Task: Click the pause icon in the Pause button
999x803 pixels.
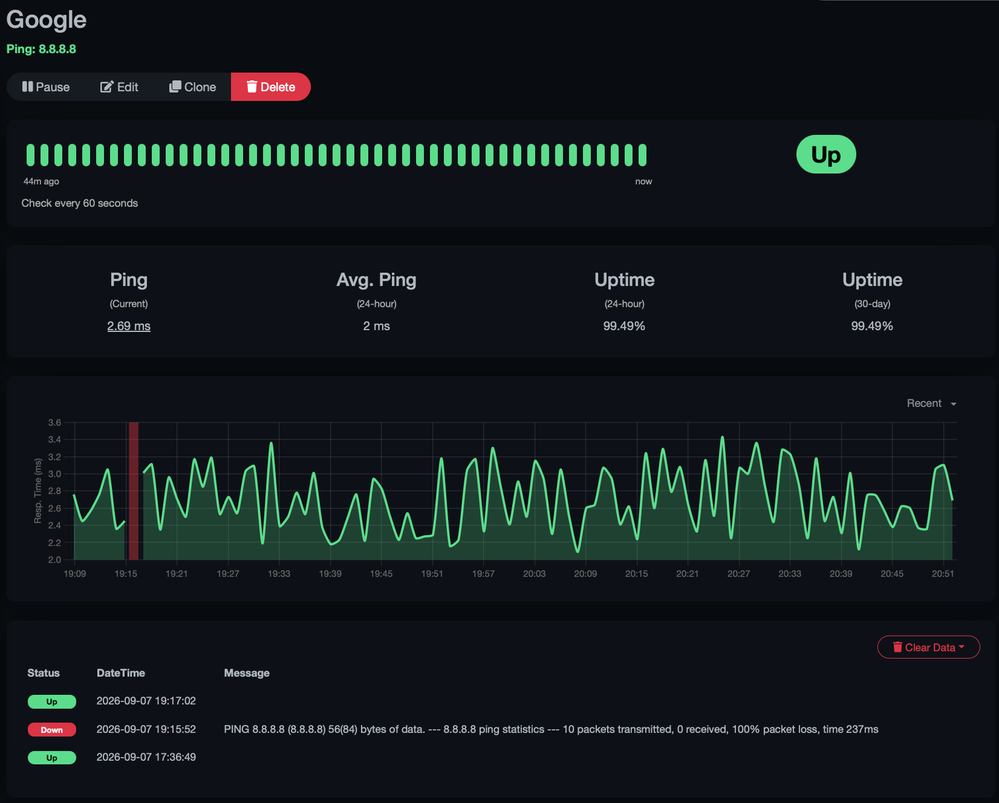Action: click(x=27, y=87)
